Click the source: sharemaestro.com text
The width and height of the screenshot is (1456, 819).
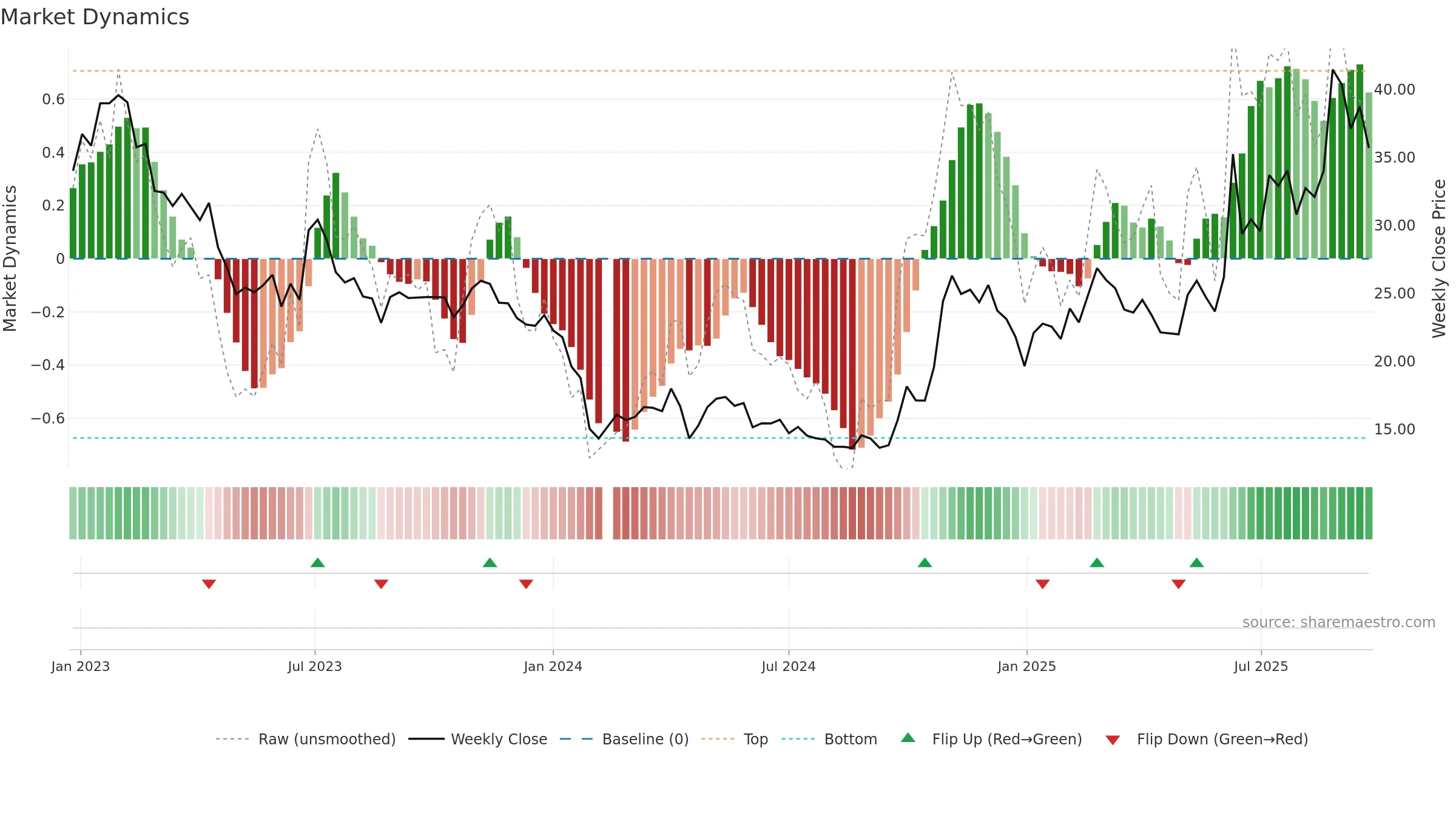1339,622
